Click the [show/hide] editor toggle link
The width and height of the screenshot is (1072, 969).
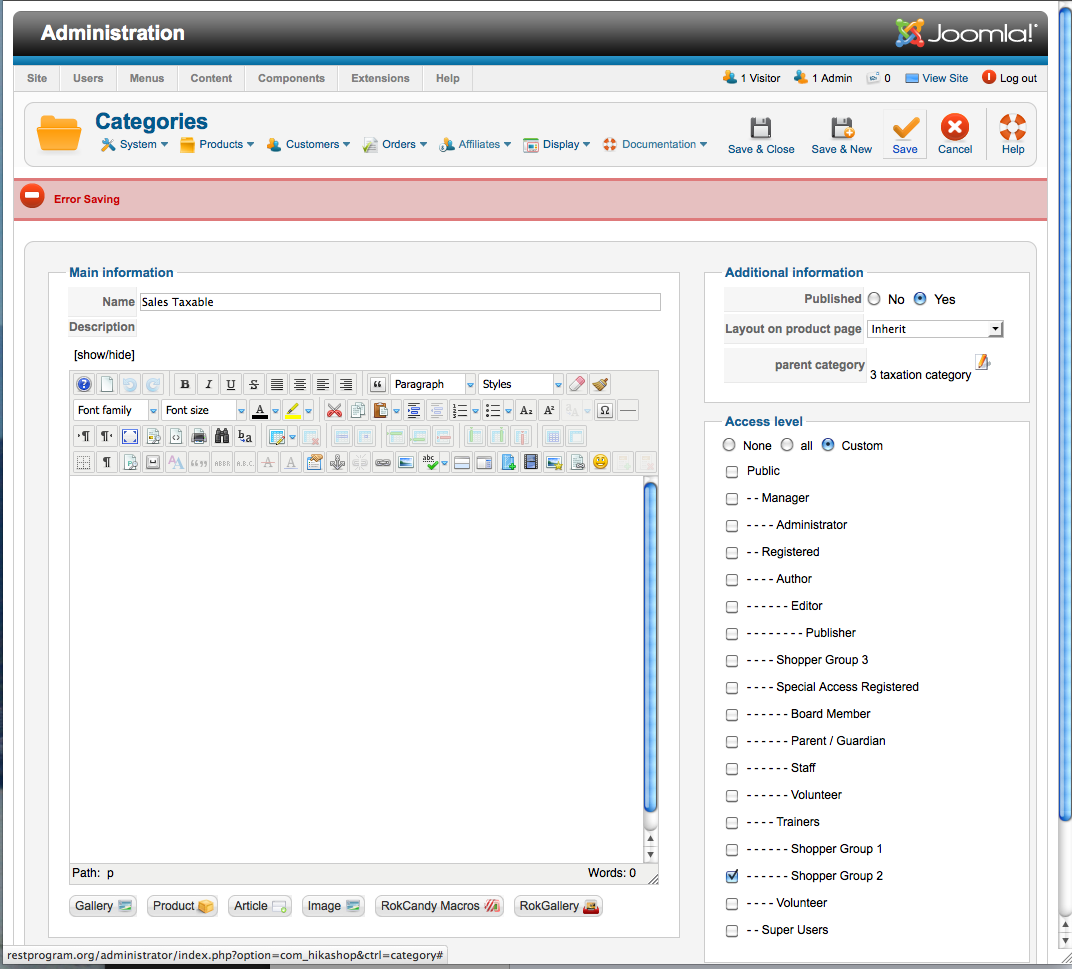pos(104,355)
